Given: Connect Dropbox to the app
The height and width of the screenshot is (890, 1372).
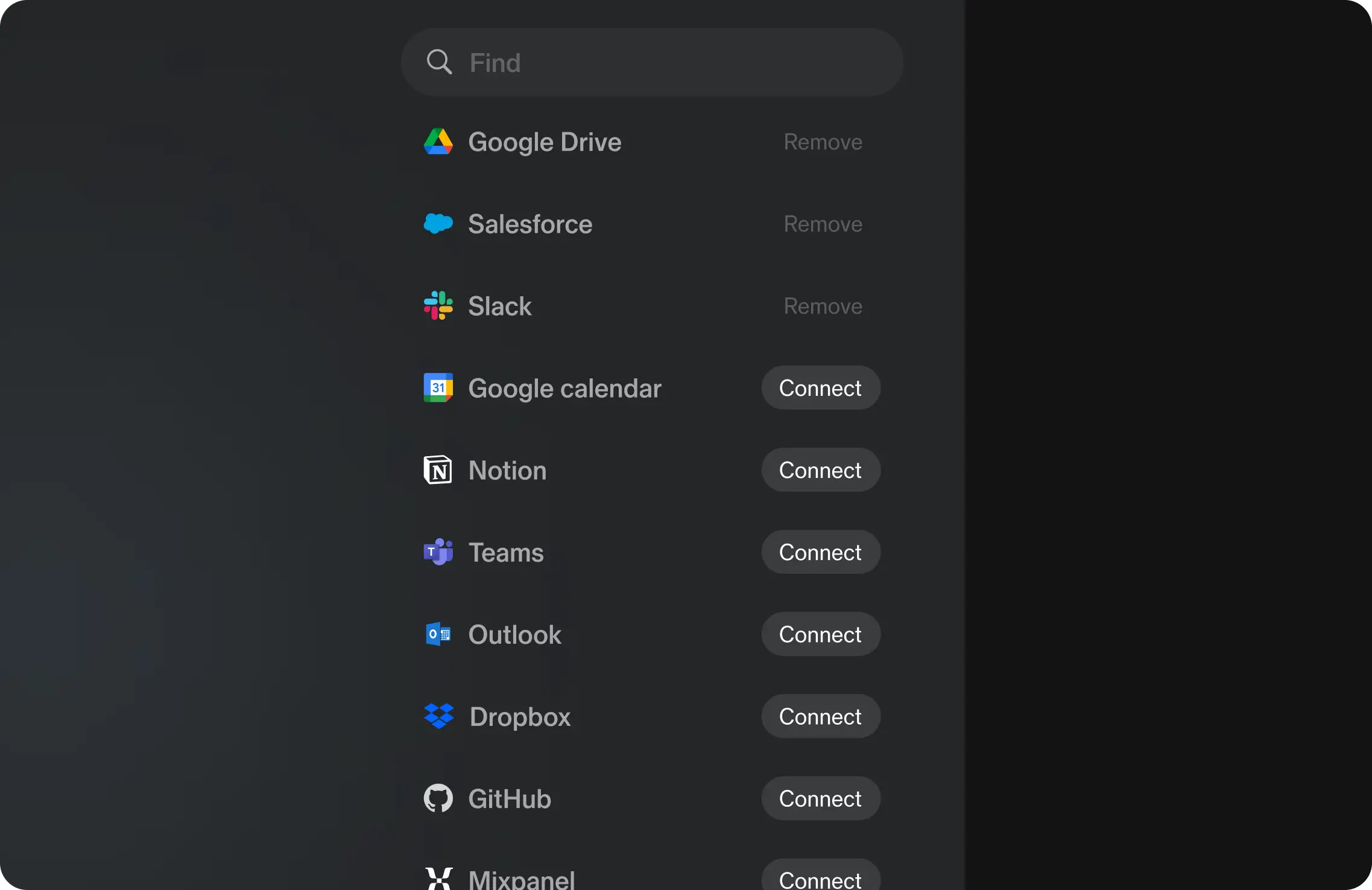Looking at the screenshot, I should click(820, 716).
